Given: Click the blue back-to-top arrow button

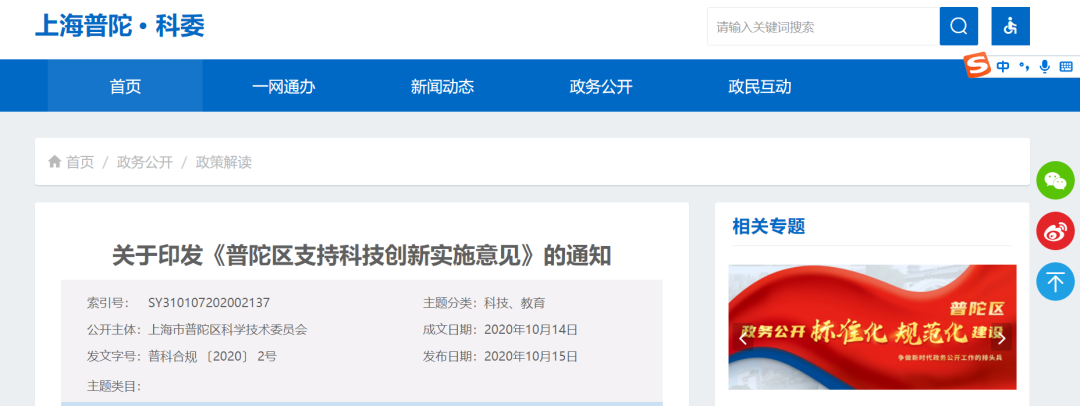Looking at the screenshot, I should [1055, 281].
